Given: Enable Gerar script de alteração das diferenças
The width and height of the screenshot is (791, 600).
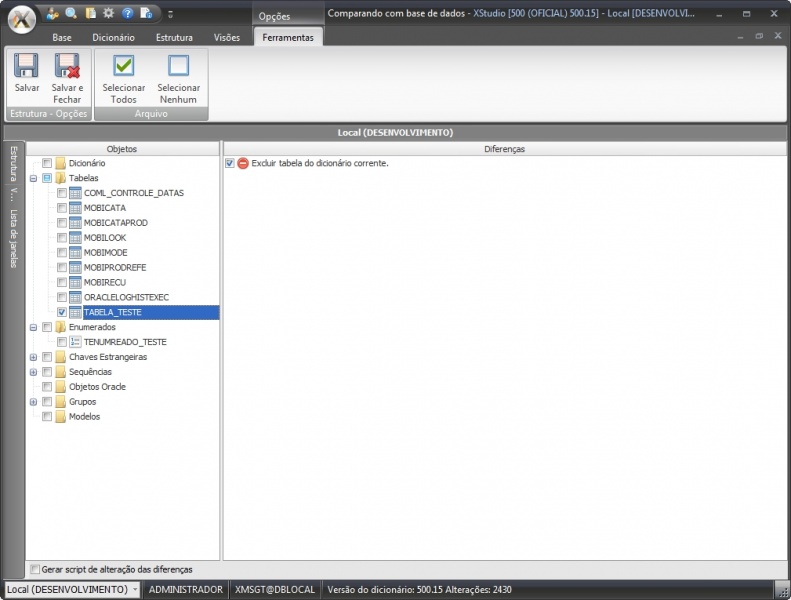Looking at the screenshot, I should coord(35,569).
